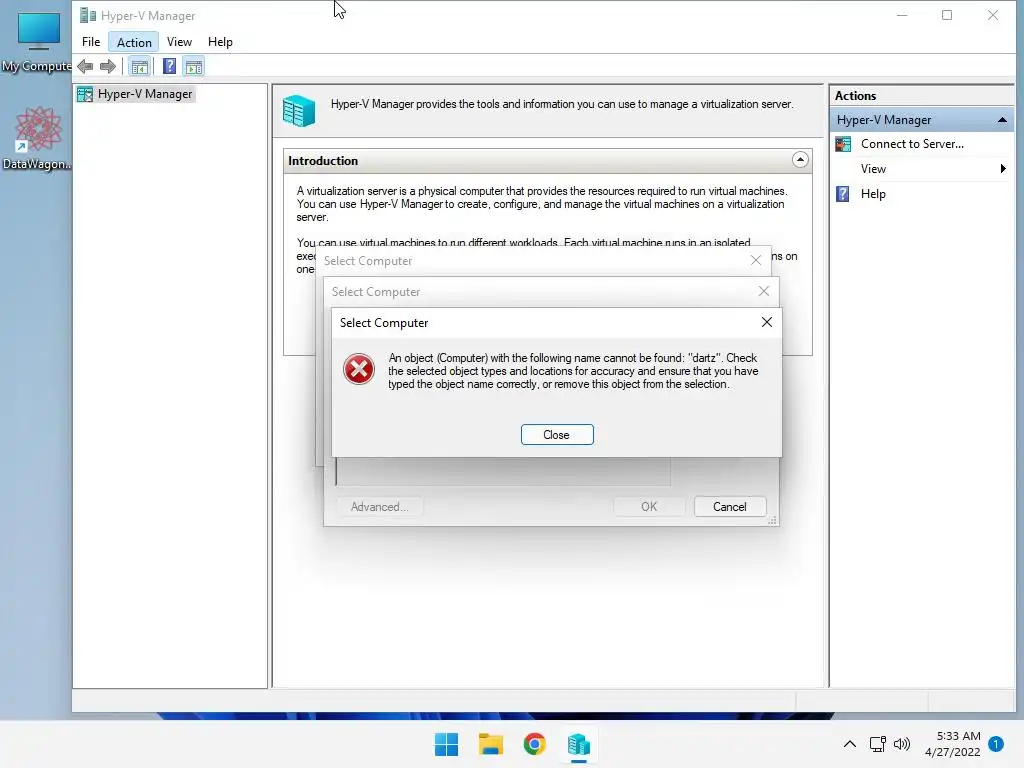Open the View menu
The width and height of the screenshot is (1024, 768).
pyautogui.click(x=179, y=42)
